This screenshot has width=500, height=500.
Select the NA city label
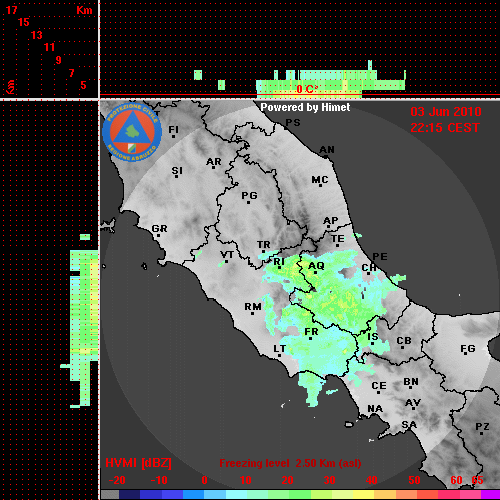coord(375,409)
